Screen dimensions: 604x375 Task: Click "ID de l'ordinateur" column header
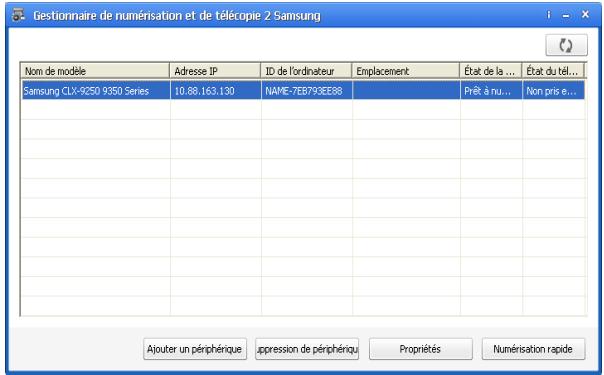pyautogui.click(x=306, y=71)
